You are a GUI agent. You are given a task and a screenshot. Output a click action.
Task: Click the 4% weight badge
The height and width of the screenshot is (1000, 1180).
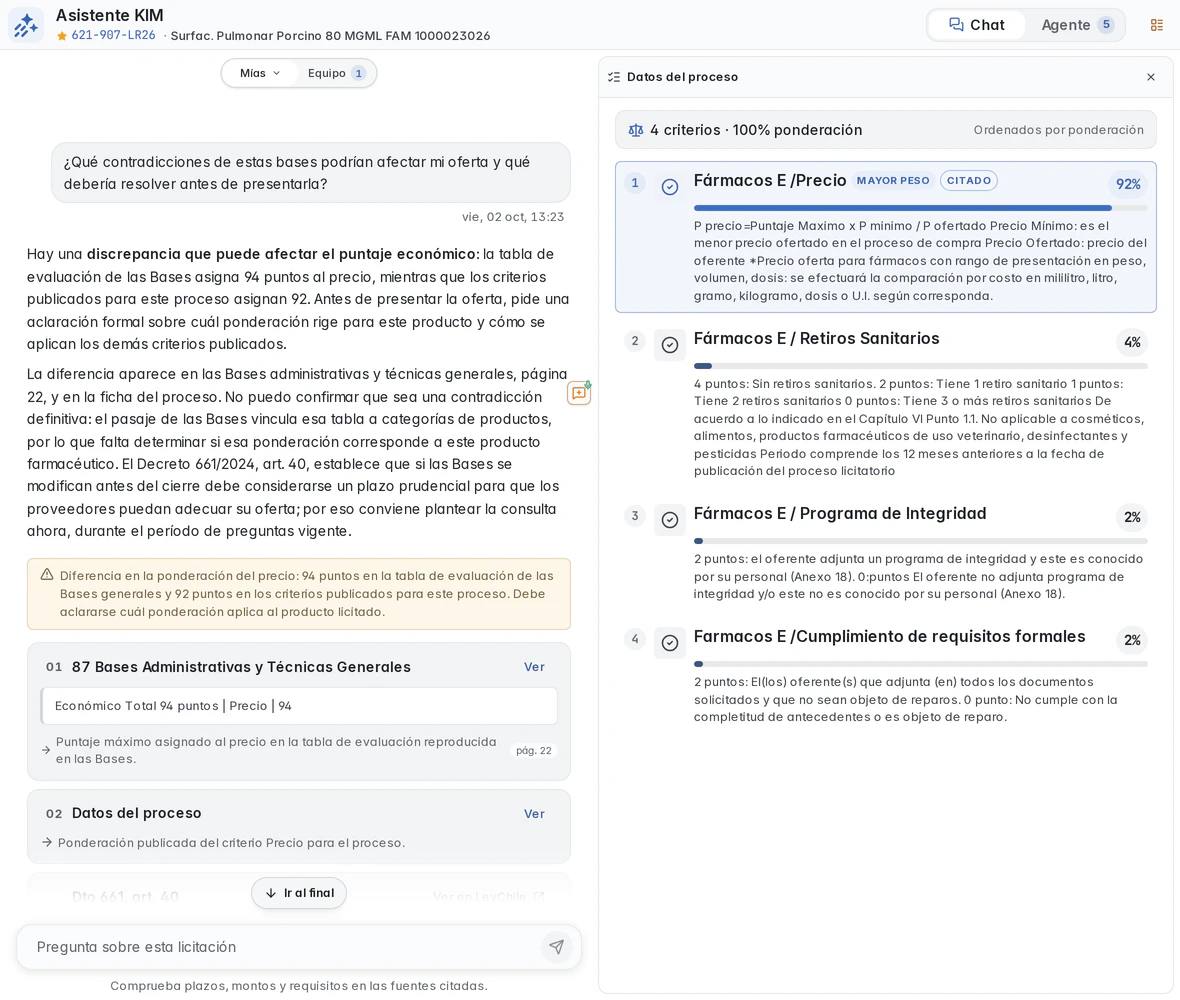click(1132, 342)
